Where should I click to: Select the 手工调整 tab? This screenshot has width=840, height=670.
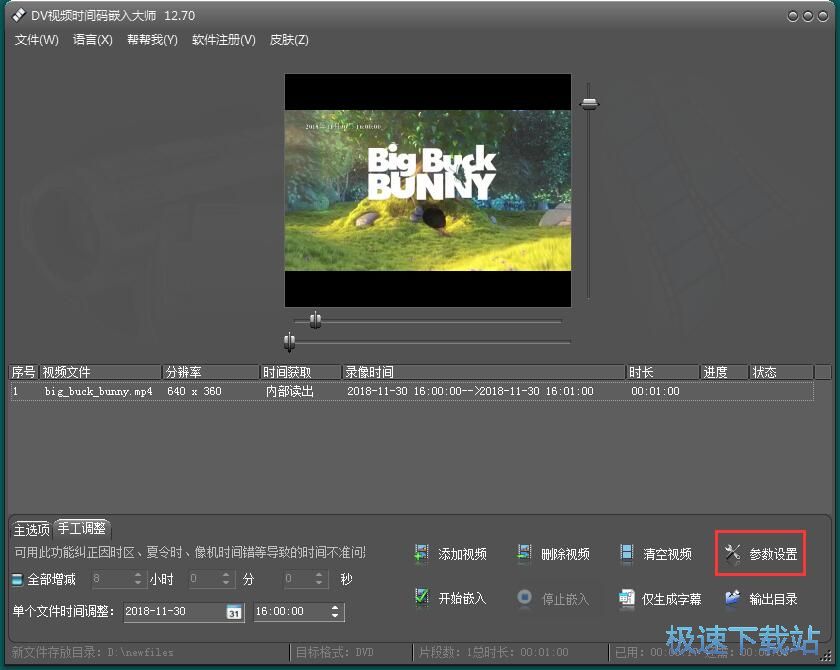[82, 529]
